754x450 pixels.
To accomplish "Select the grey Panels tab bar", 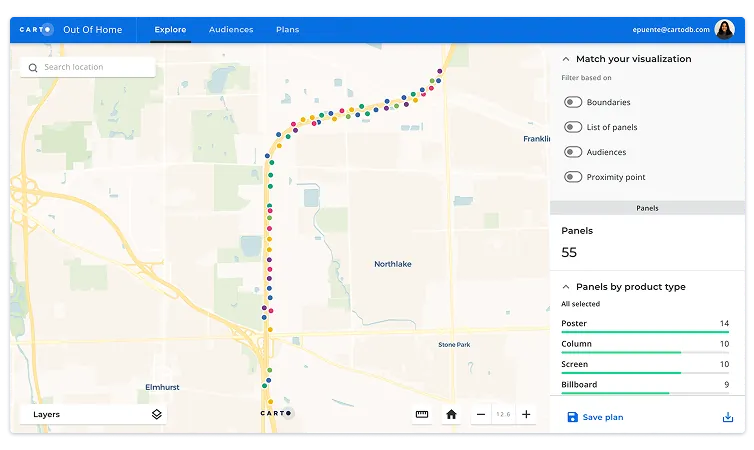I will (x=647, y=208).
